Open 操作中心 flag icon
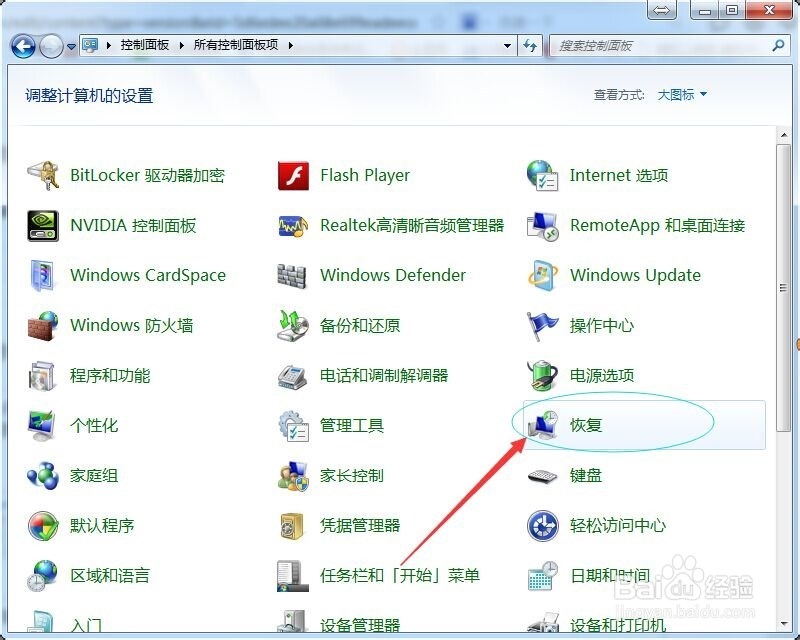This screenshot has height=640, width=800. pos(542,326)
